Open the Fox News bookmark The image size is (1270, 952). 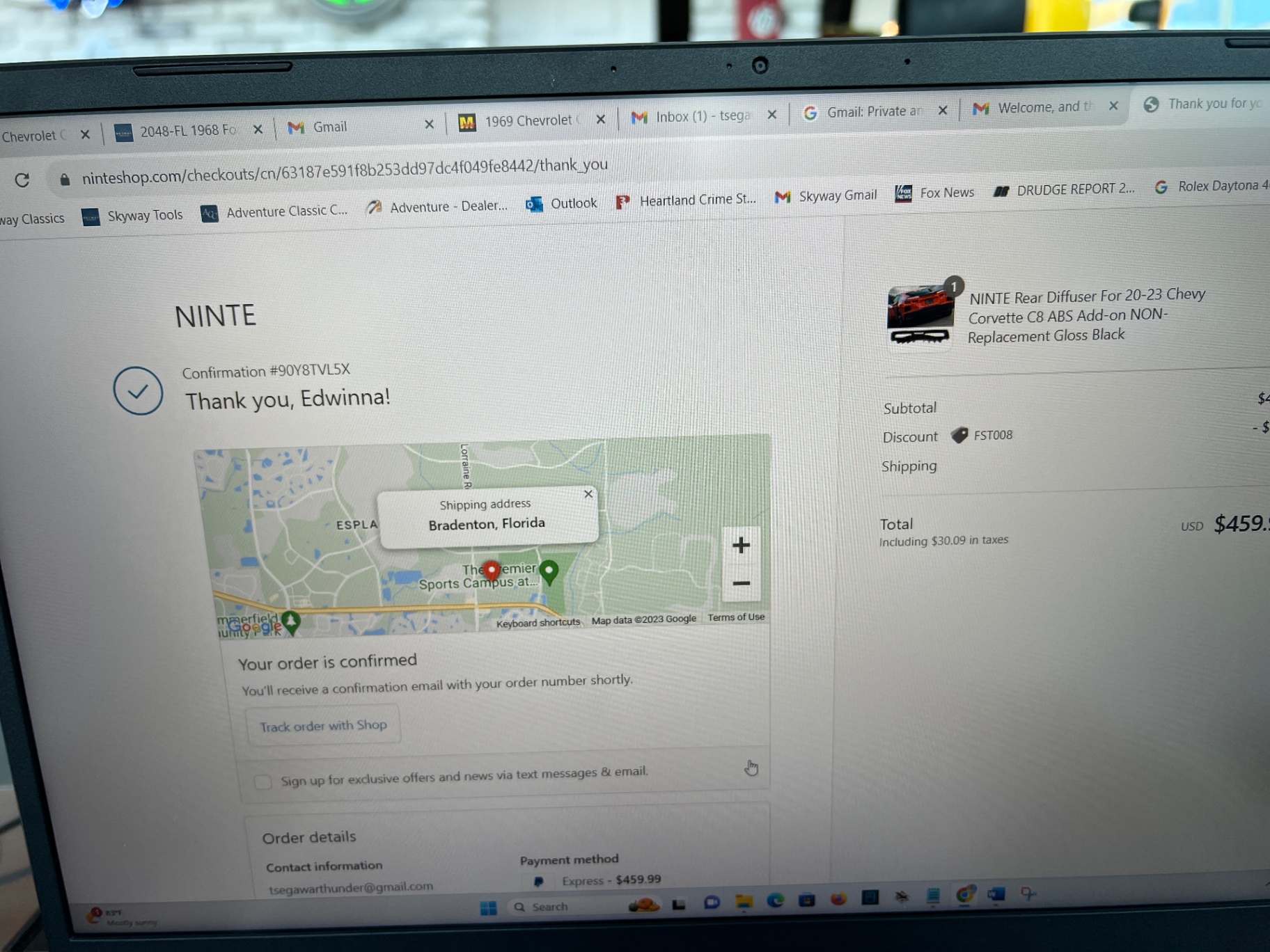point(934,193)
